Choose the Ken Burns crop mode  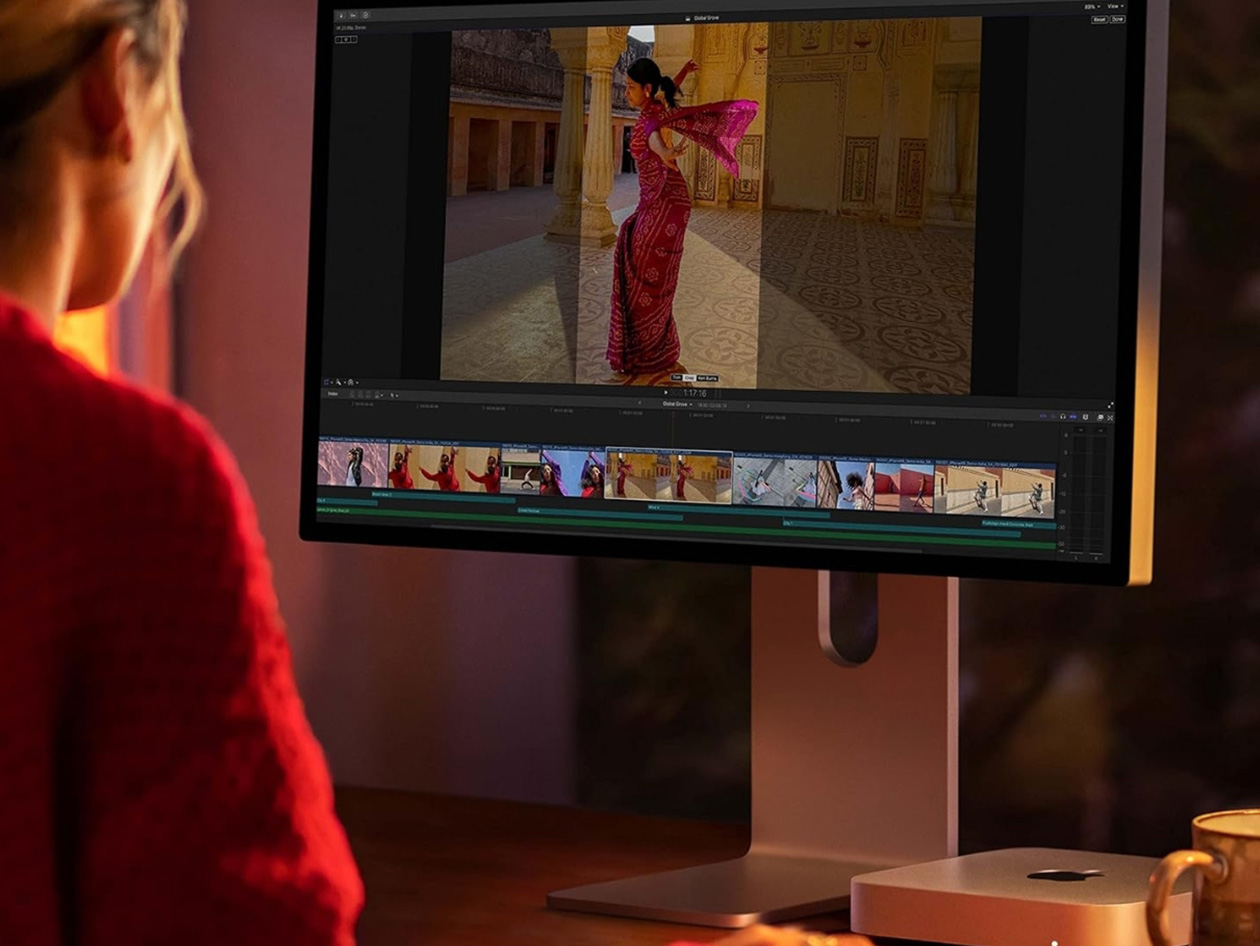pyautogui.click(x=707, y=378)
